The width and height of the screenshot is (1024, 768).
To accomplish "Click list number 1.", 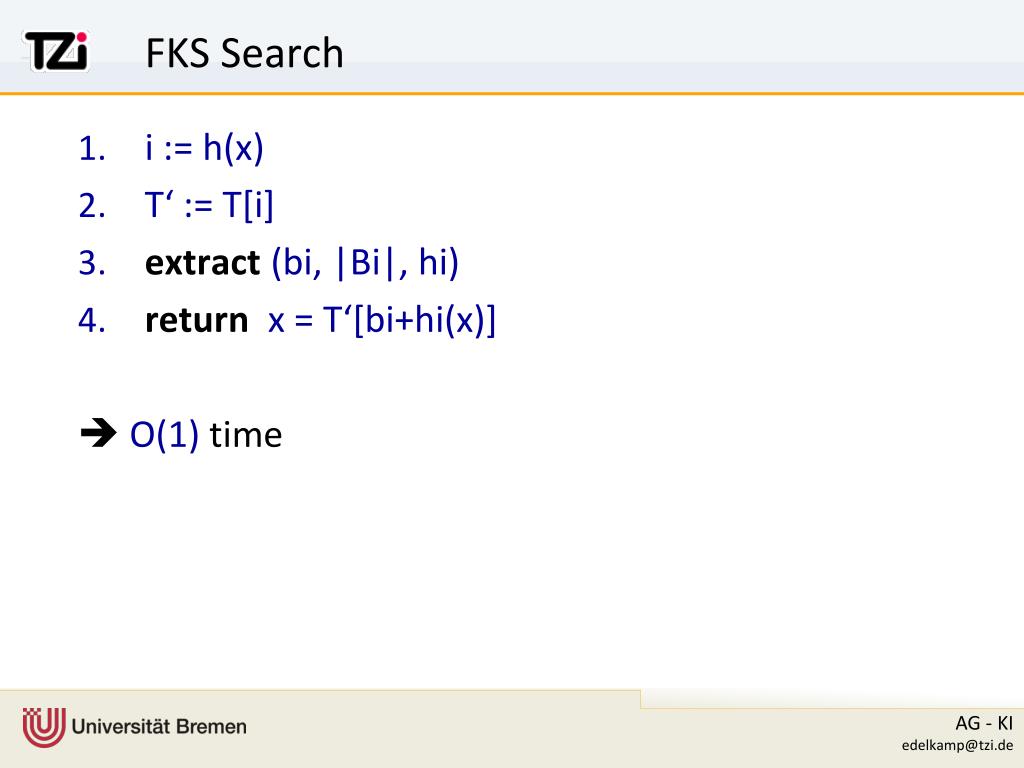I will [x=92, y=149].
